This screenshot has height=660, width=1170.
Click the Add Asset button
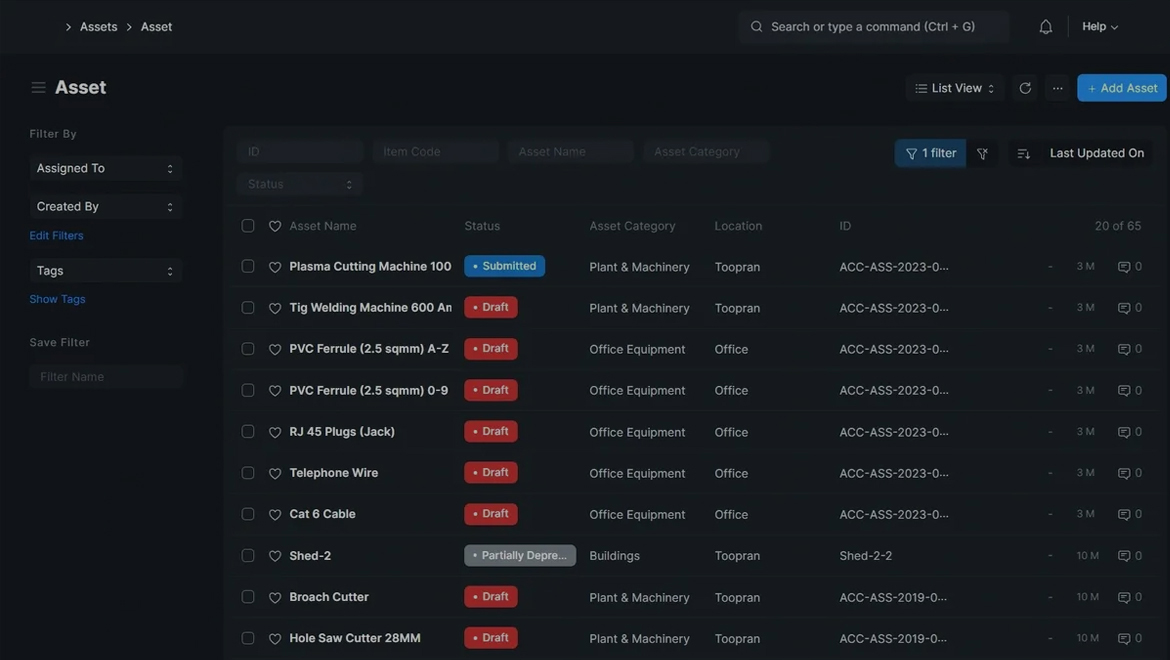(x=1121, y=88)
